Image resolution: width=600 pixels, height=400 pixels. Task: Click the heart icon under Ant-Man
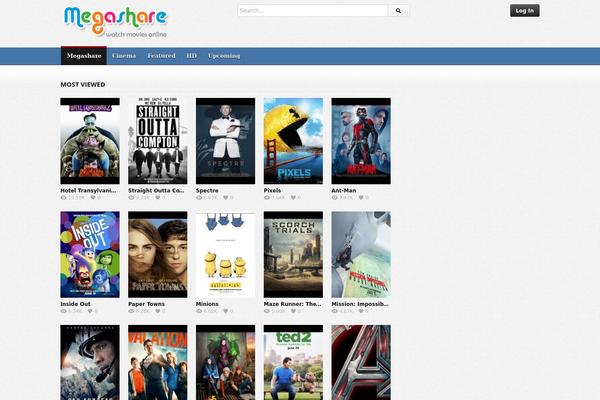point(361,198)
